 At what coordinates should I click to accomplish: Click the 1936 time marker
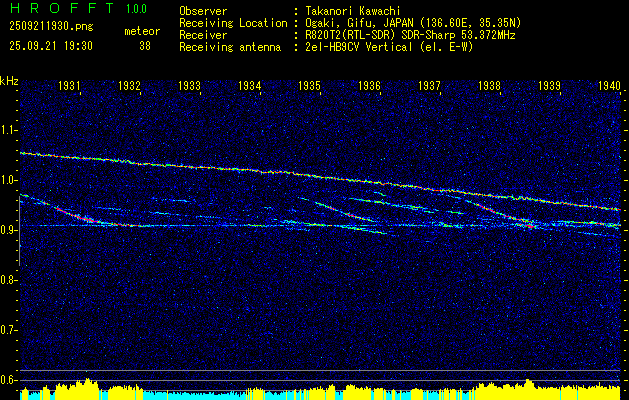click(369, 85)
